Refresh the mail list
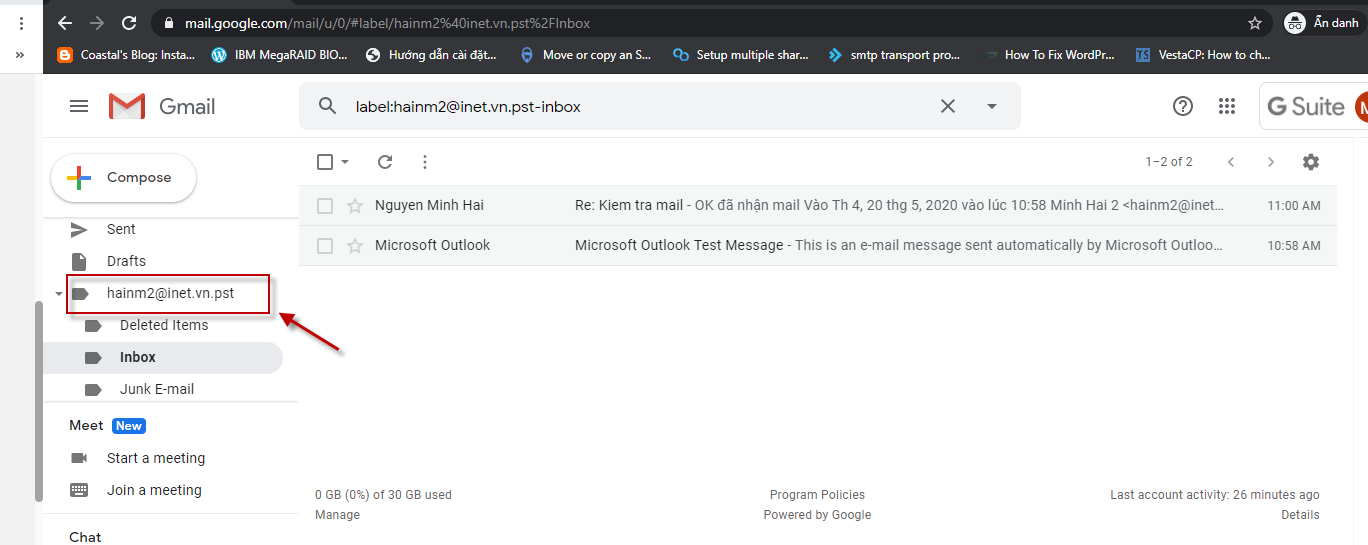The width and height of the screenshot is (1368, 545). (385, 161)
